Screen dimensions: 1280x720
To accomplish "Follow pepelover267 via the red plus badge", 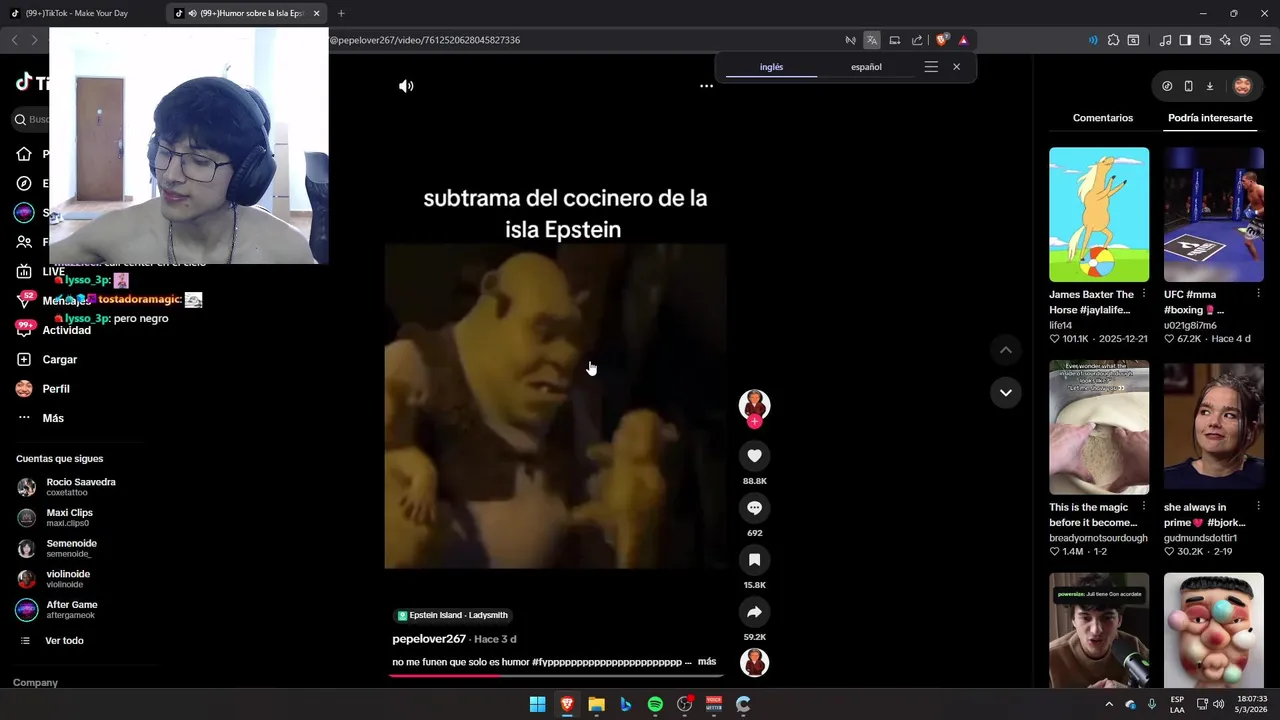I will click(x=754, y=422).
